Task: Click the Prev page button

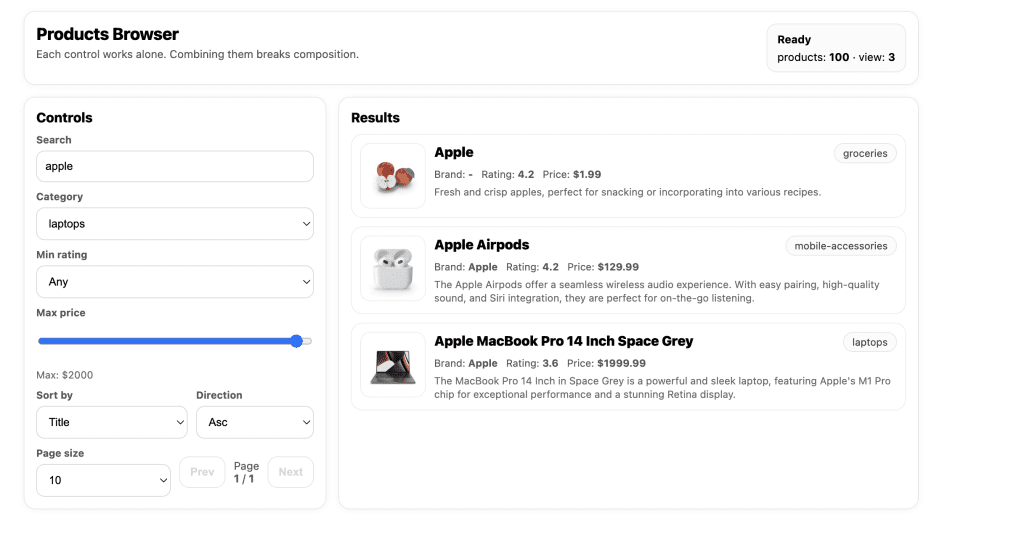Action: [202, 472]
